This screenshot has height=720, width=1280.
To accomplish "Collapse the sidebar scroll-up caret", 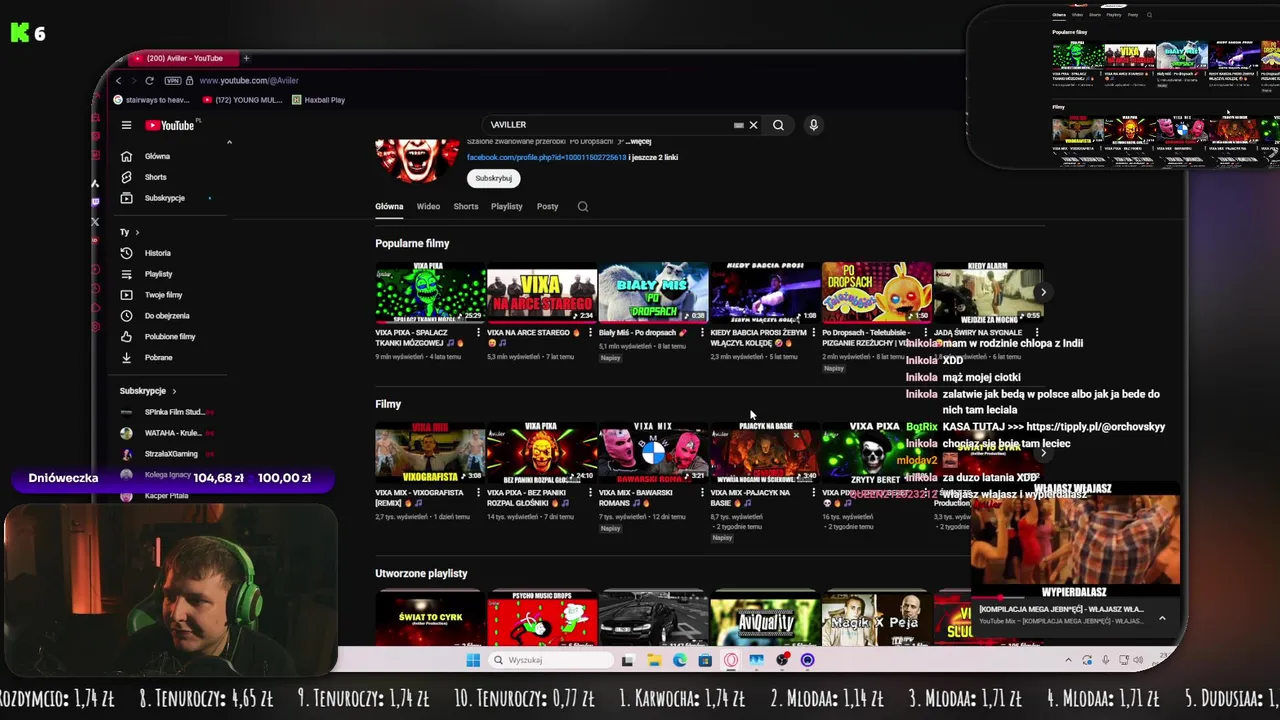I will 229,143.
